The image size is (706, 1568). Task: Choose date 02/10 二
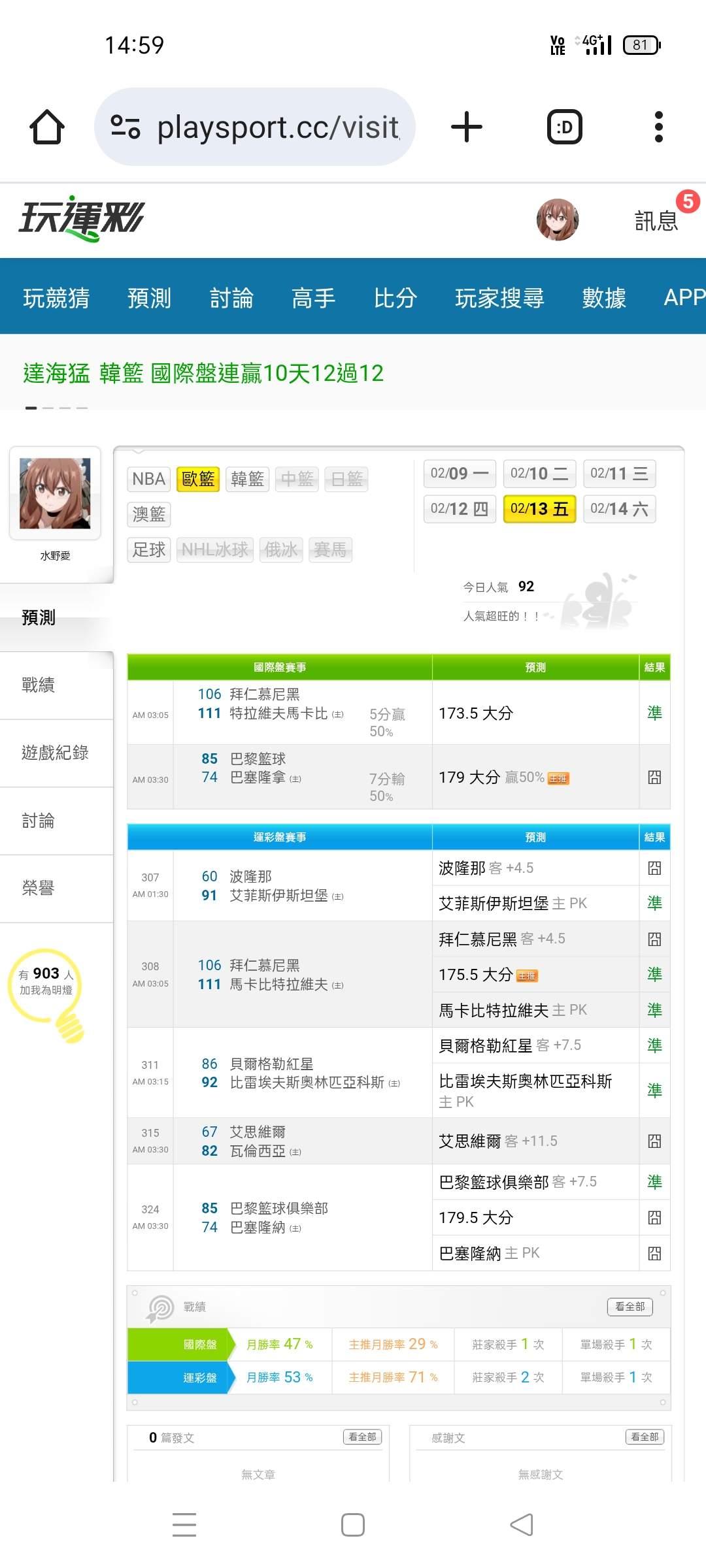[x=539, y=474]
